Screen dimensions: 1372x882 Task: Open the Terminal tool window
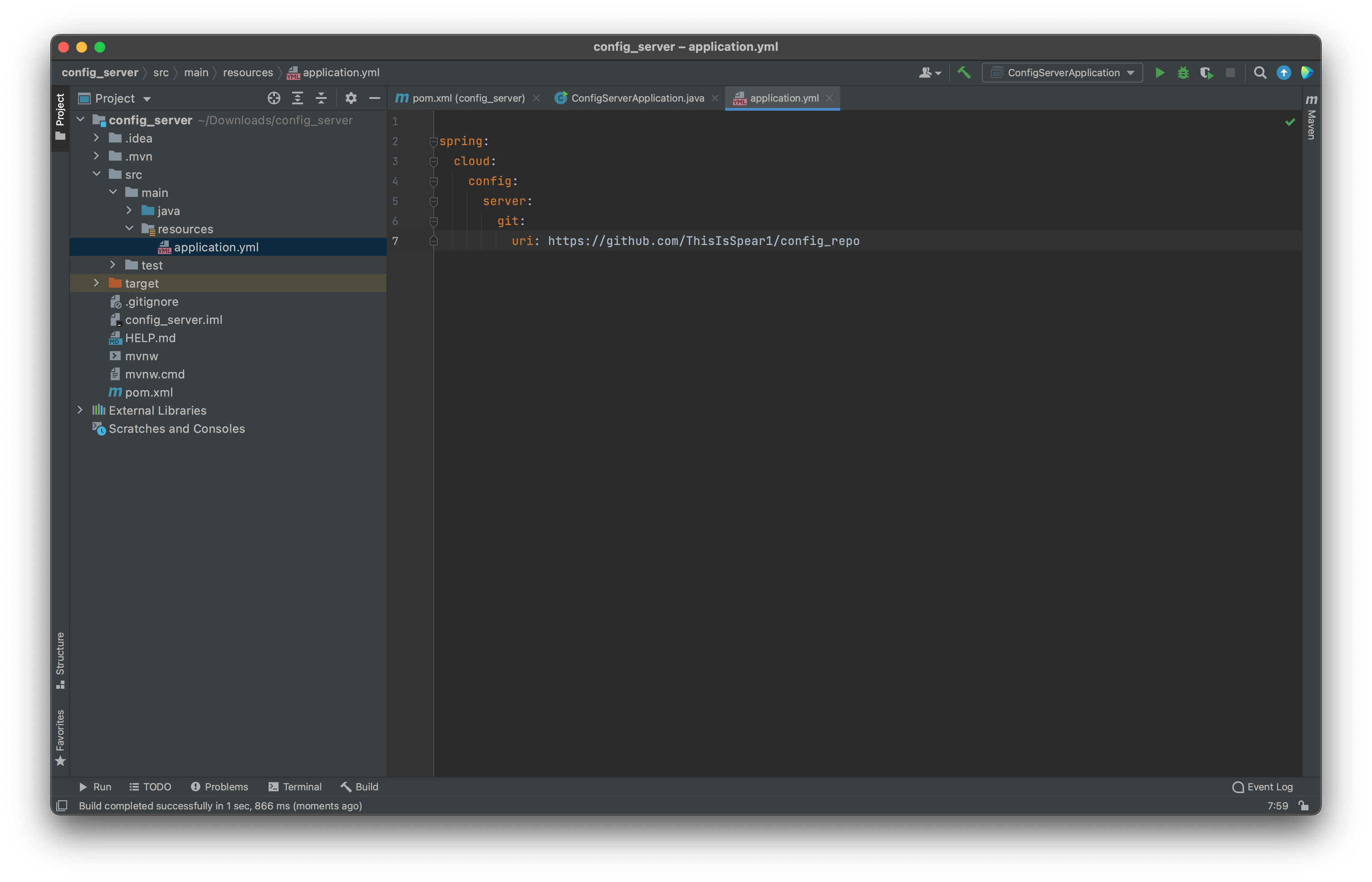pyautogui.click(x=295, y=786)
